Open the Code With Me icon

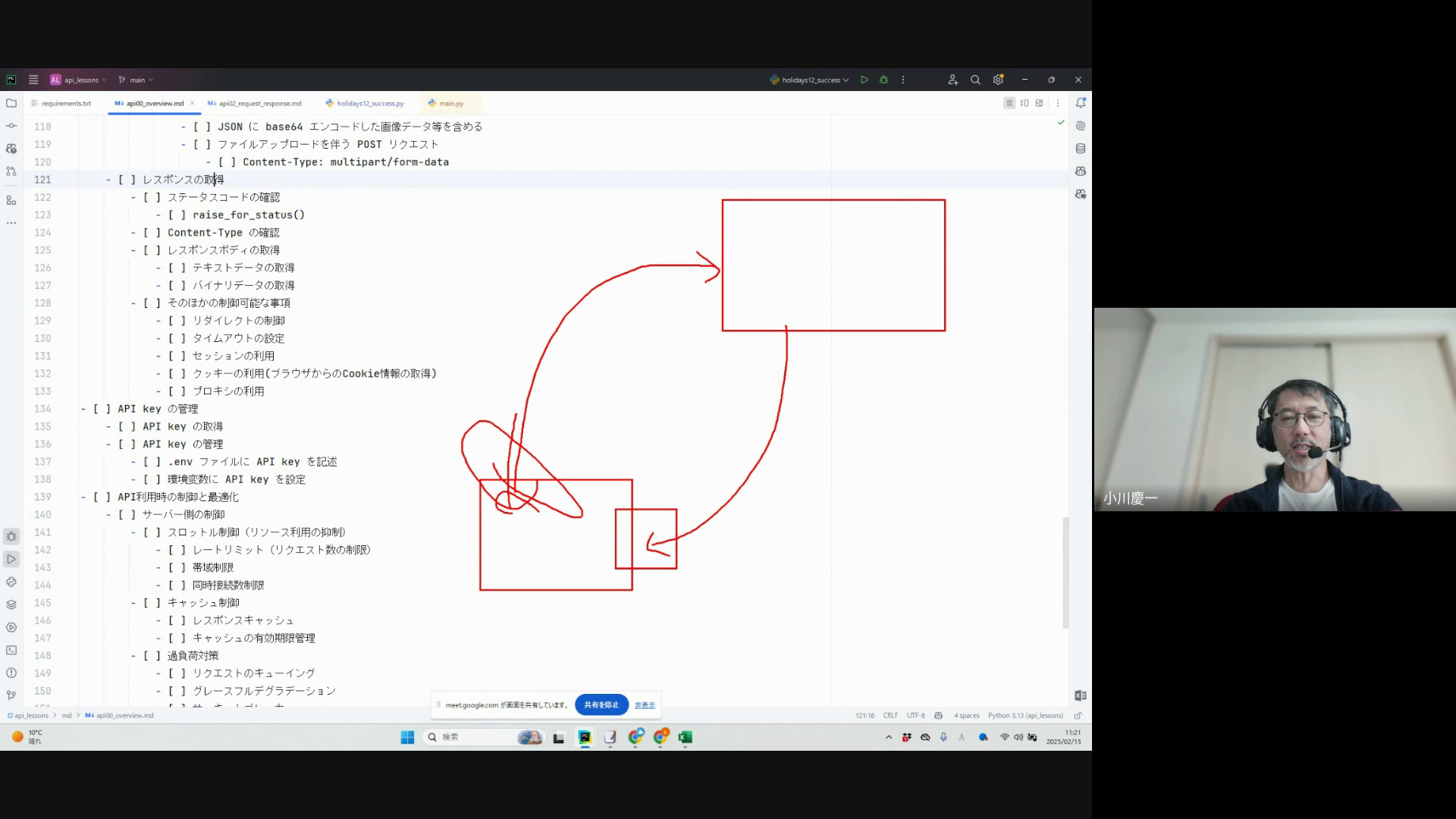pyautogui.click(x=952, y=80)
